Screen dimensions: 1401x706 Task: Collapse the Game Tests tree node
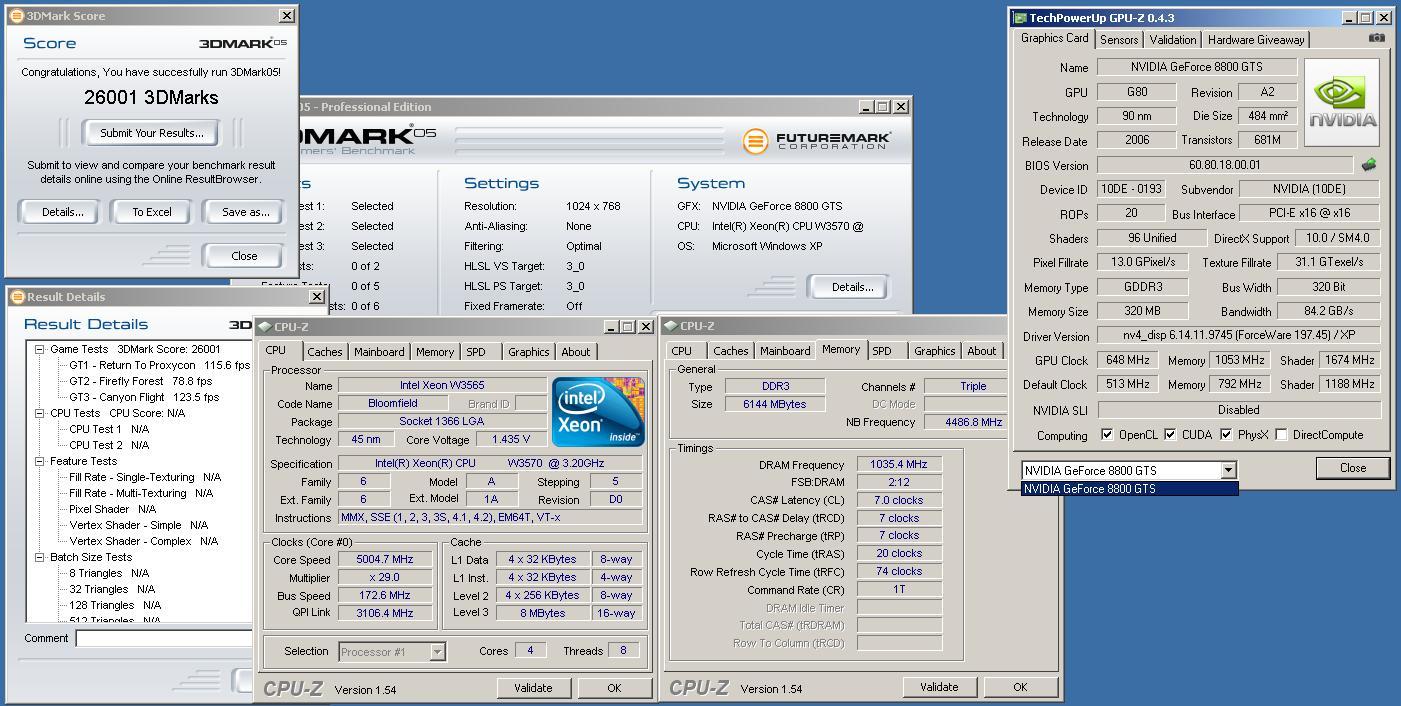point(40,349)
